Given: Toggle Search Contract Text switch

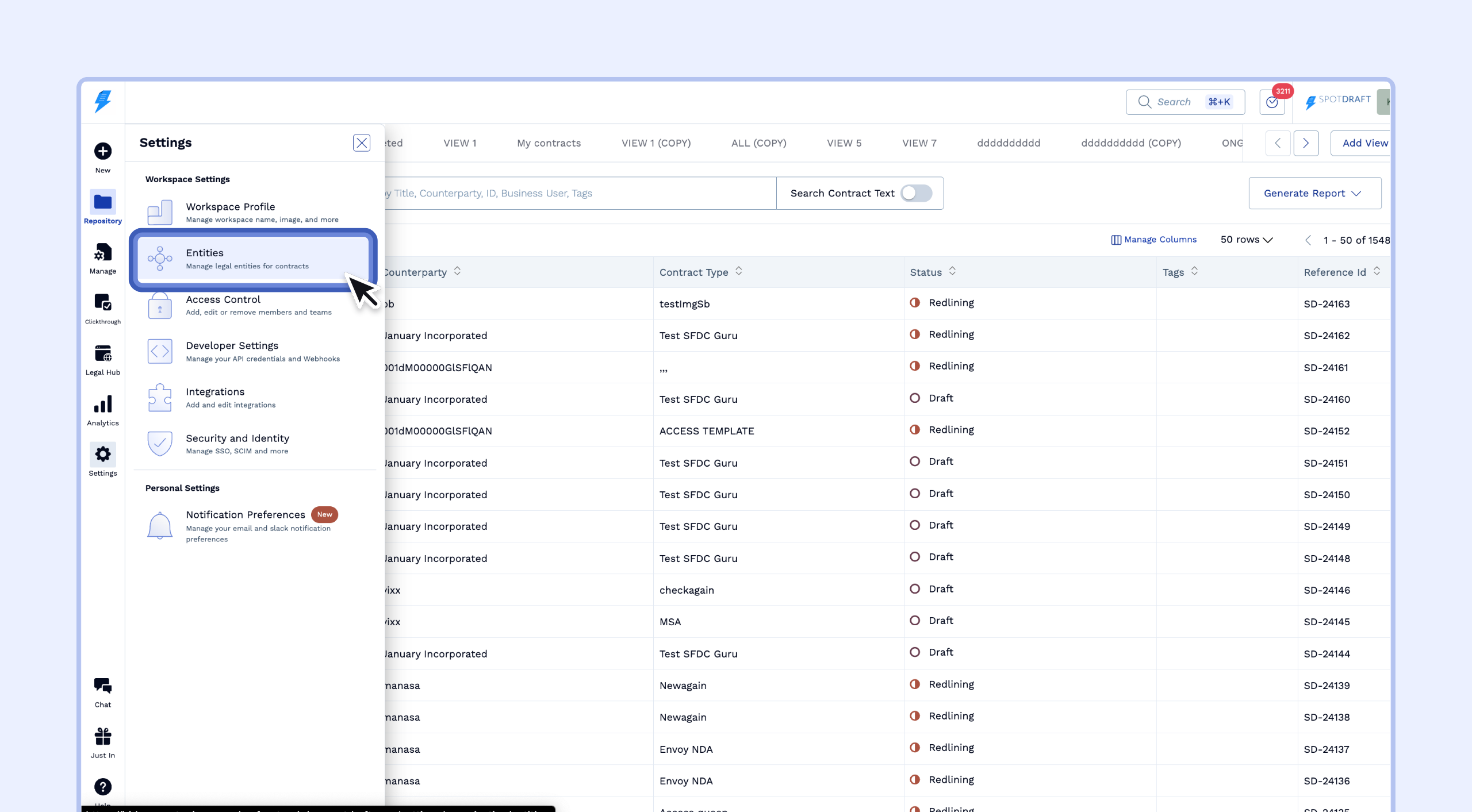Looking at the screenshot, I should click(916, 193).
